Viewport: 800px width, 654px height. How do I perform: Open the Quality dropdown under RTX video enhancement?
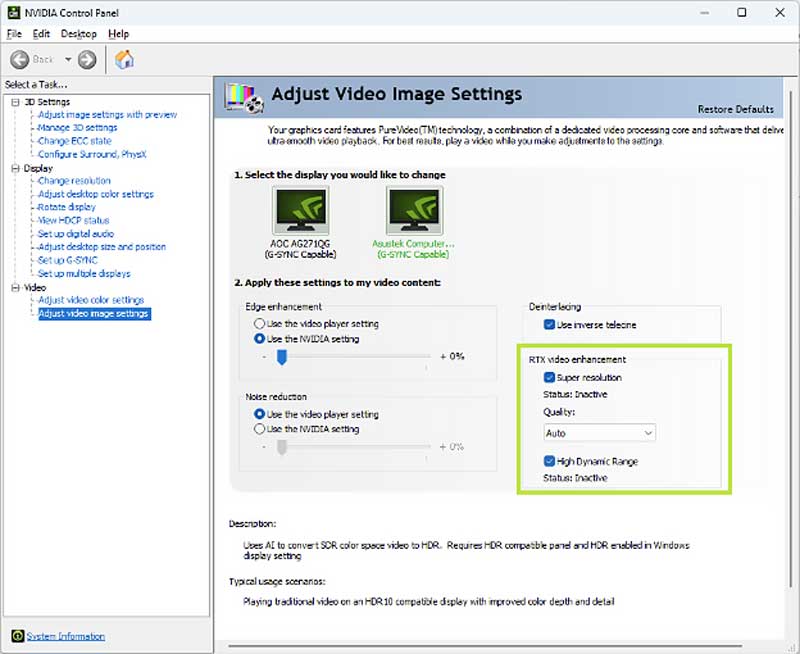click(598, 432)
